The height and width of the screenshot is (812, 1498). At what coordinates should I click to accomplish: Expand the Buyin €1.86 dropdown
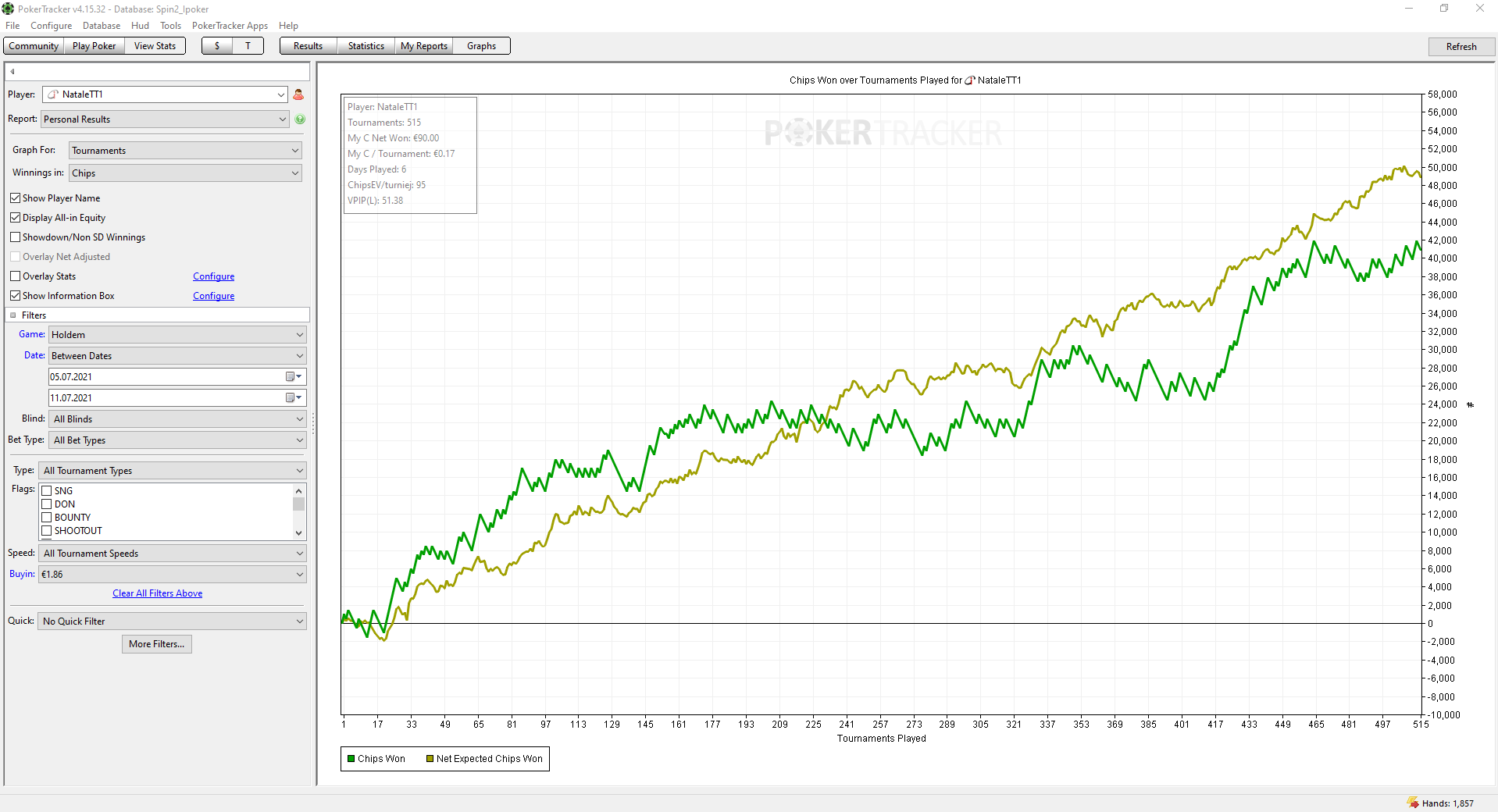tap(173, 575)
